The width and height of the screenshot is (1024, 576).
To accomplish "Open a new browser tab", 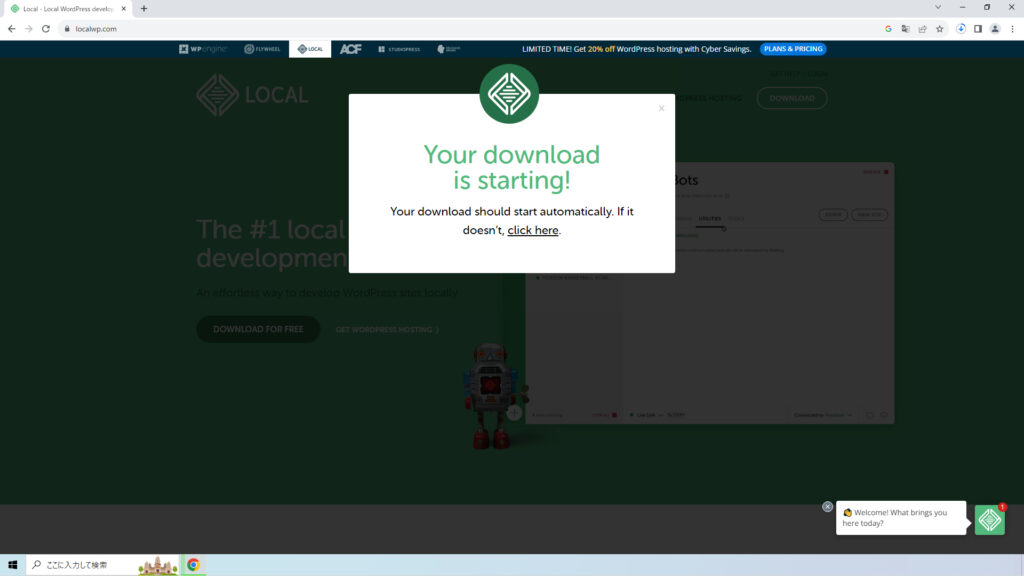I will pyautogui.click(x=144, y=8).
